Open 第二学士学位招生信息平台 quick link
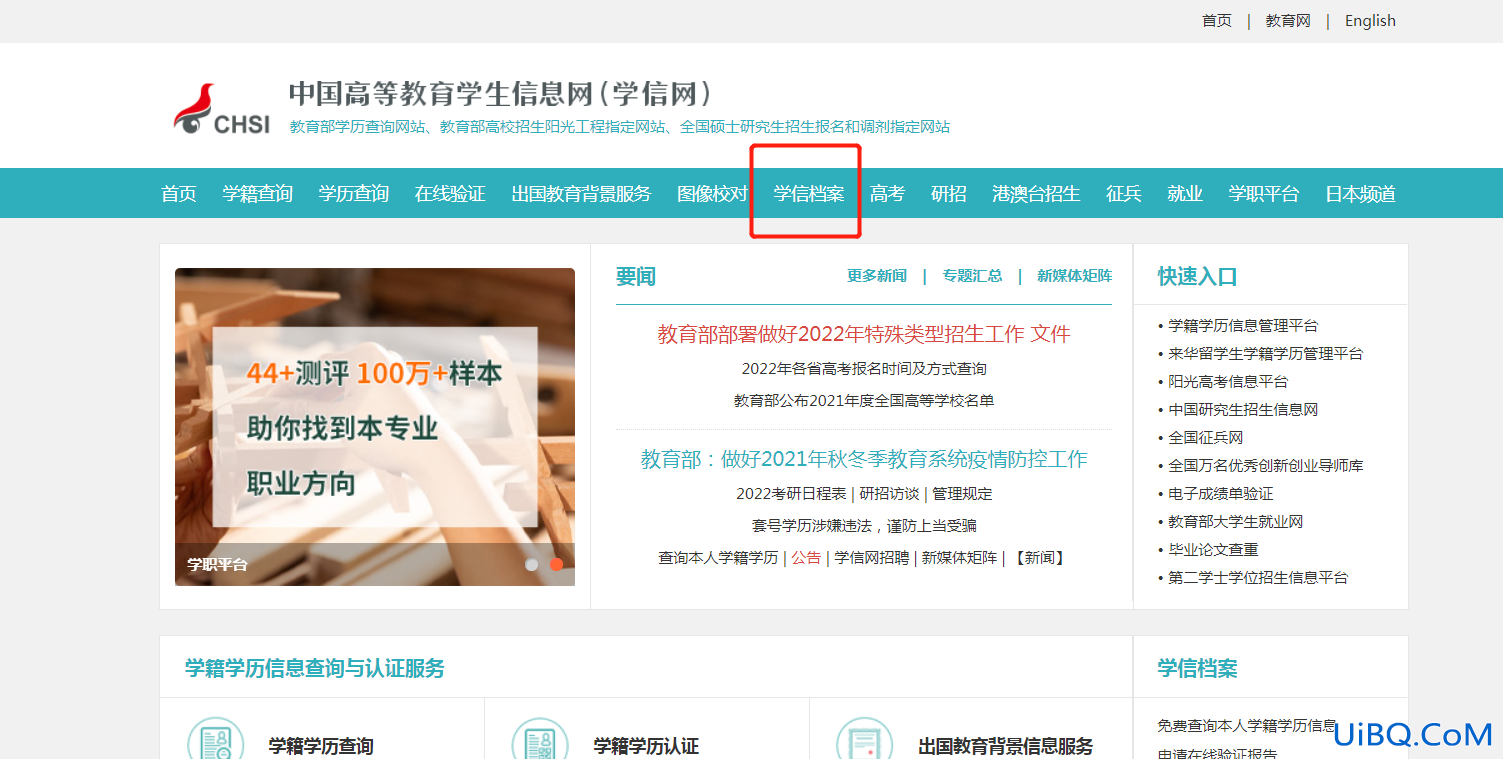1503x759 pixels. pyautogui.click(x=1258, y=578)
